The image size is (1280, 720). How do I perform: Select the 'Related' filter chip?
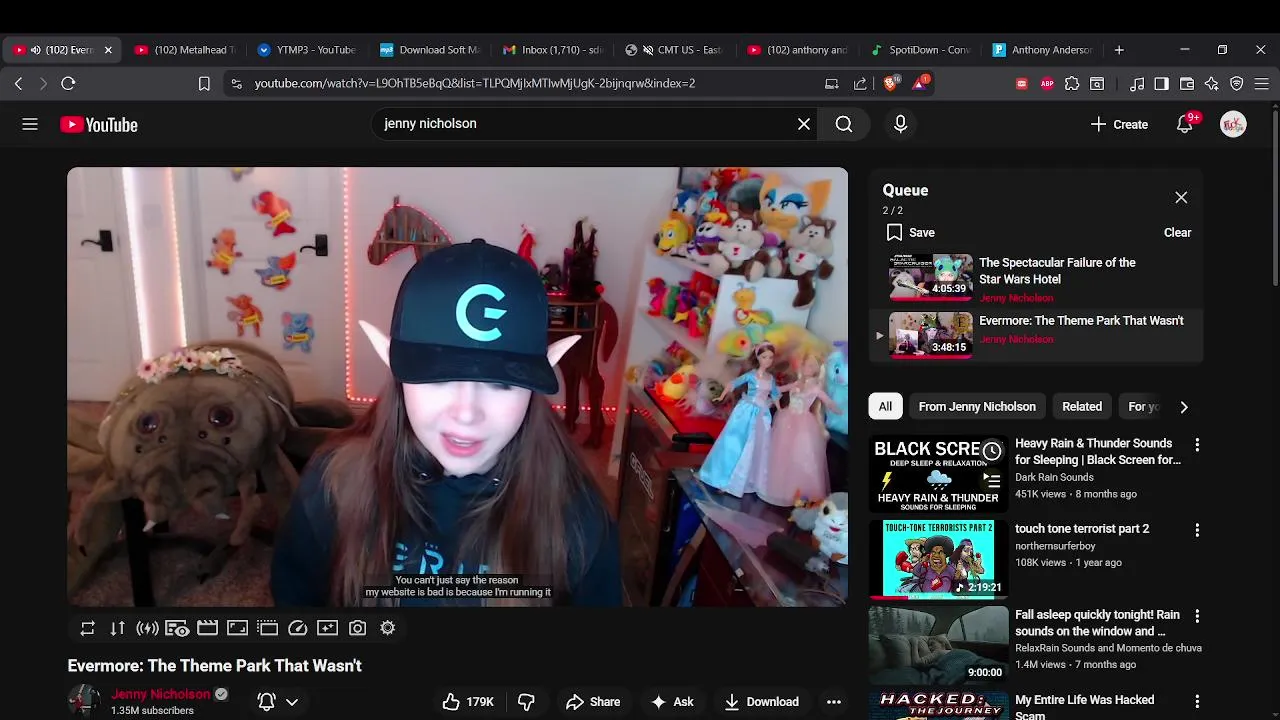pos(1082,407)
